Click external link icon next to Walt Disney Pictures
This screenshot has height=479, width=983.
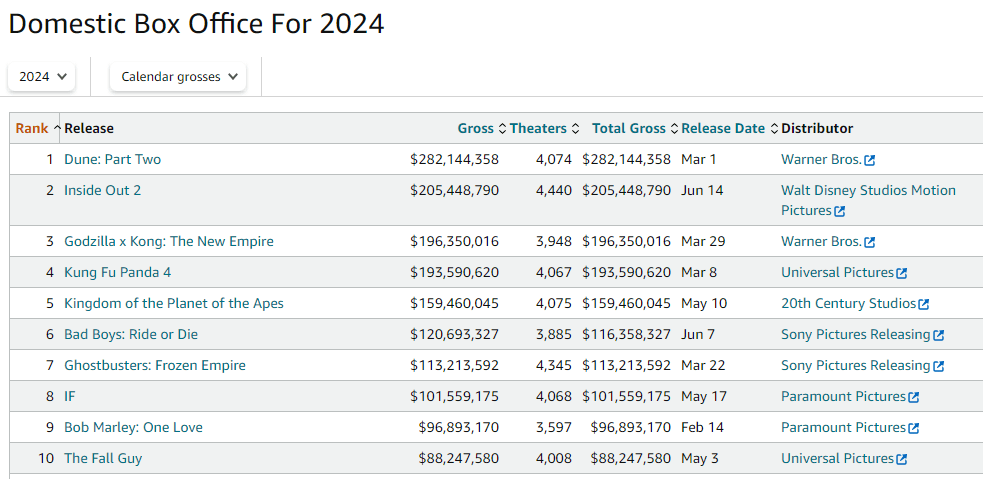coord(839,211)
